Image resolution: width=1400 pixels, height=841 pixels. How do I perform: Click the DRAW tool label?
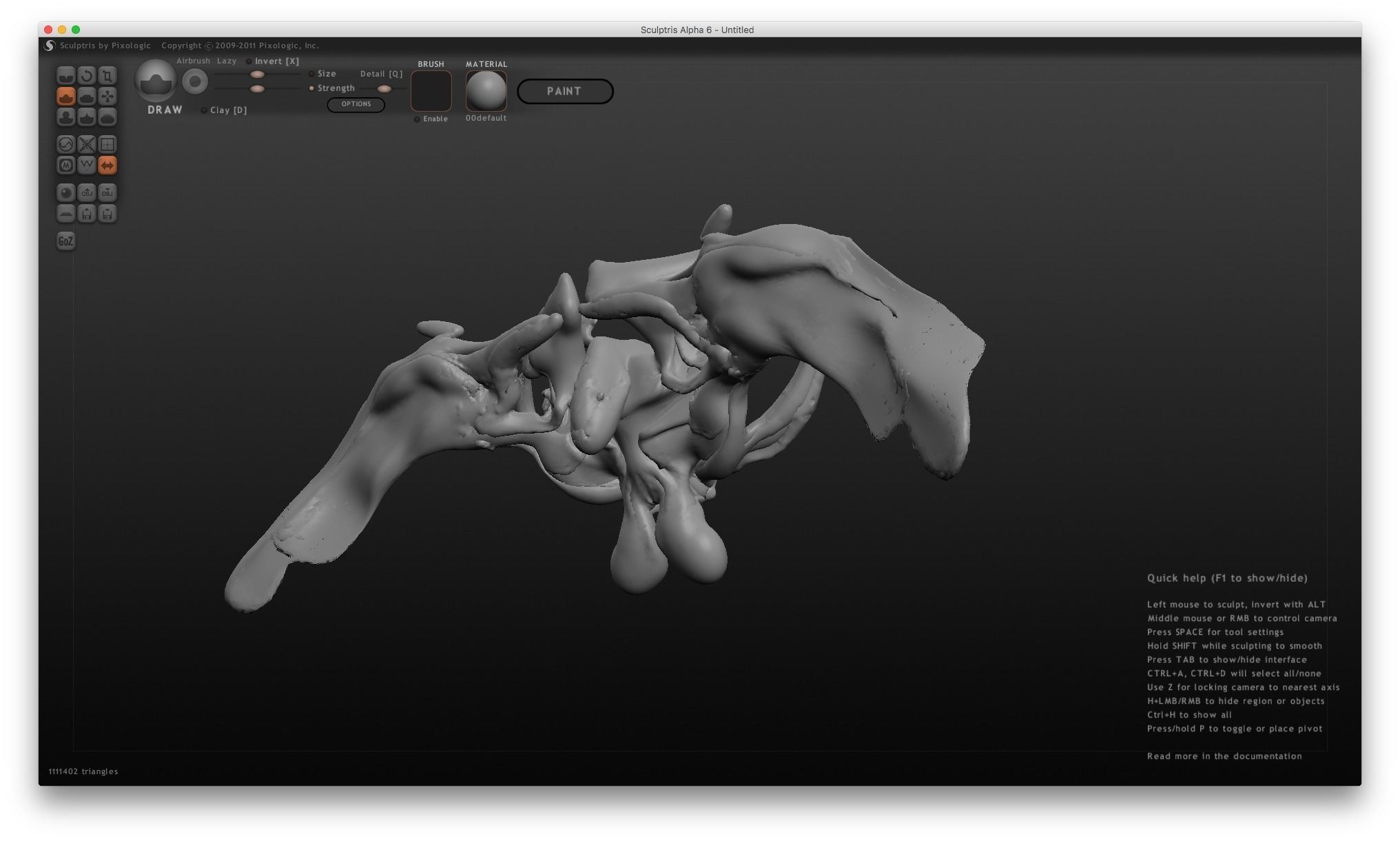coord(165,110)
